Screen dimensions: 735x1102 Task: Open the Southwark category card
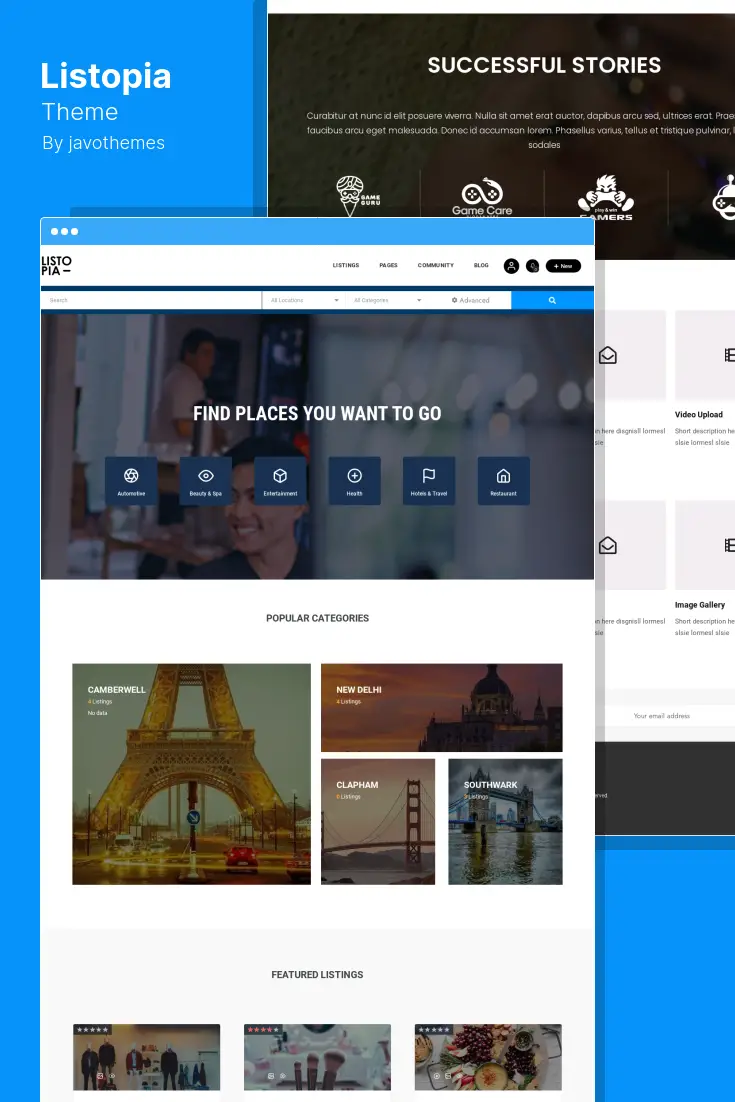pos(505,822)
